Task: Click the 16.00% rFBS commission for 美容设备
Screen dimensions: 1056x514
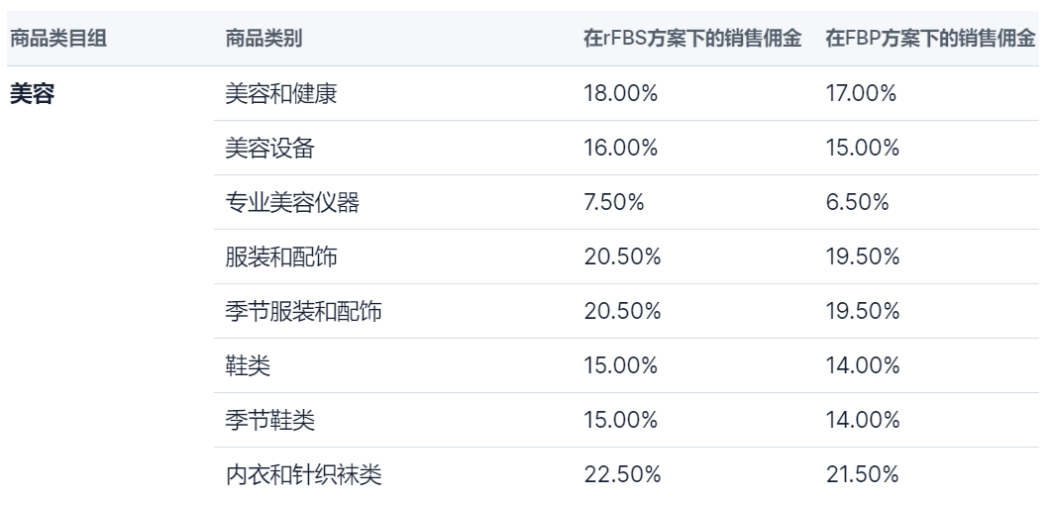Action: pyautogui.click(x=620, y=149)
